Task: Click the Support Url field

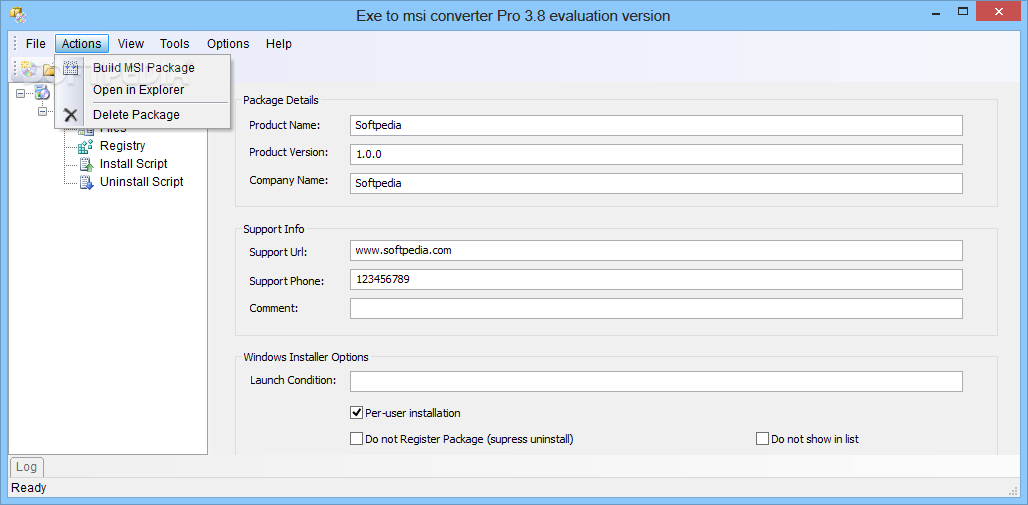Action: pos(656,251)
